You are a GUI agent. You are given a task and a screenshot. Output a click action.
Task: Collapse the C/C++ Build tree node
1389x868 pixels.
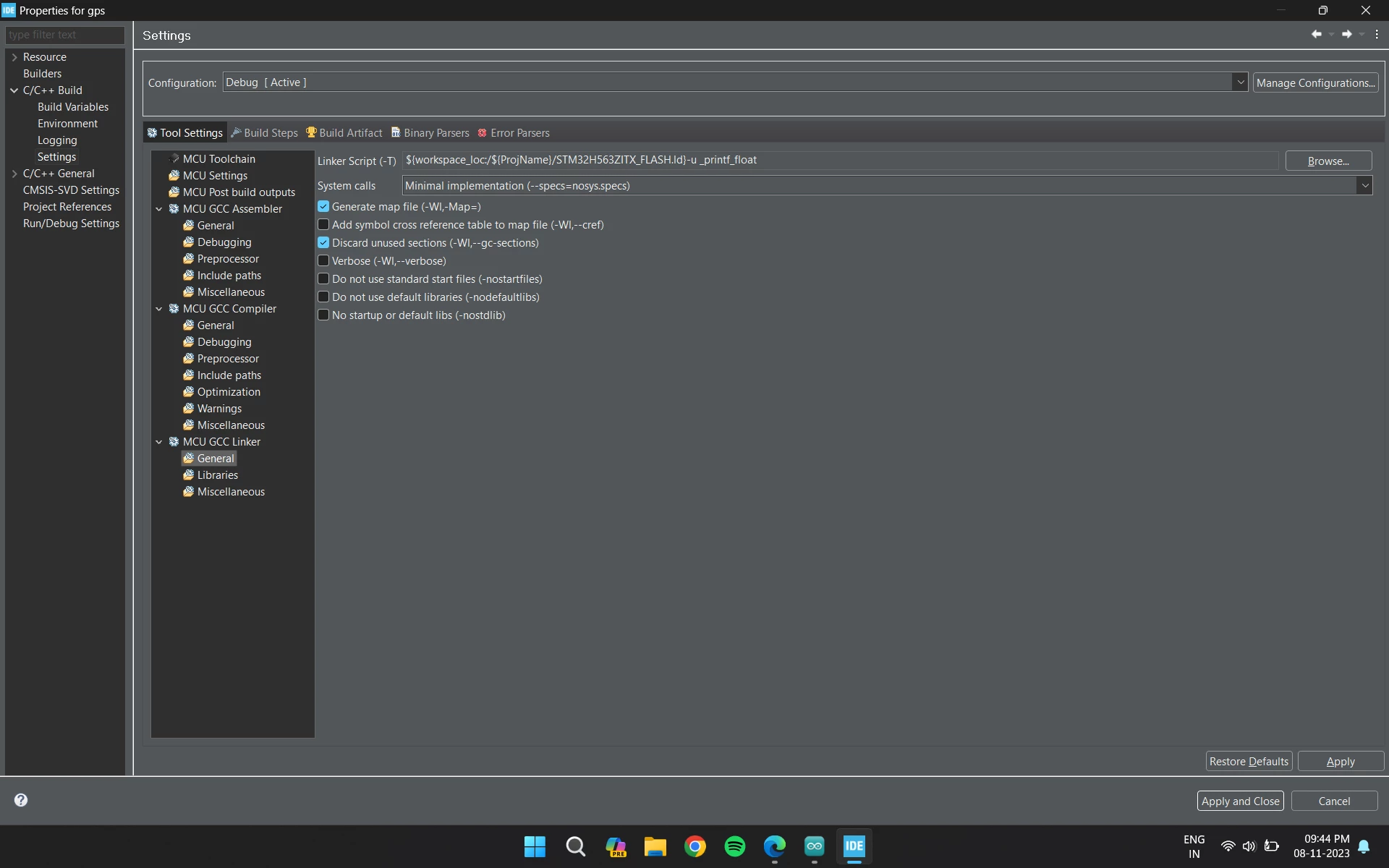point(14,90)
